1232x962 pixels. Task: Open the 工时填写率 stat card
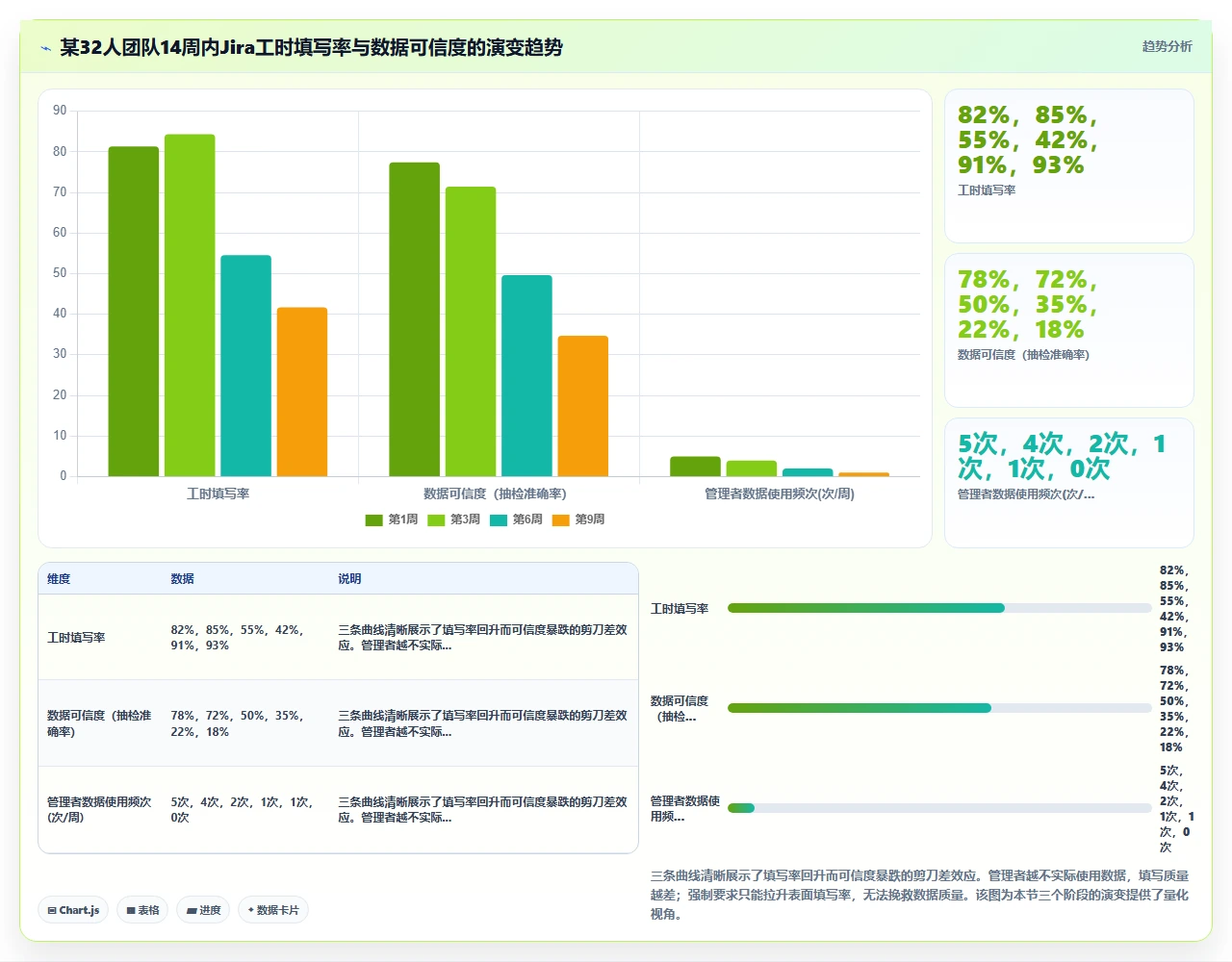pos(1069,166)
